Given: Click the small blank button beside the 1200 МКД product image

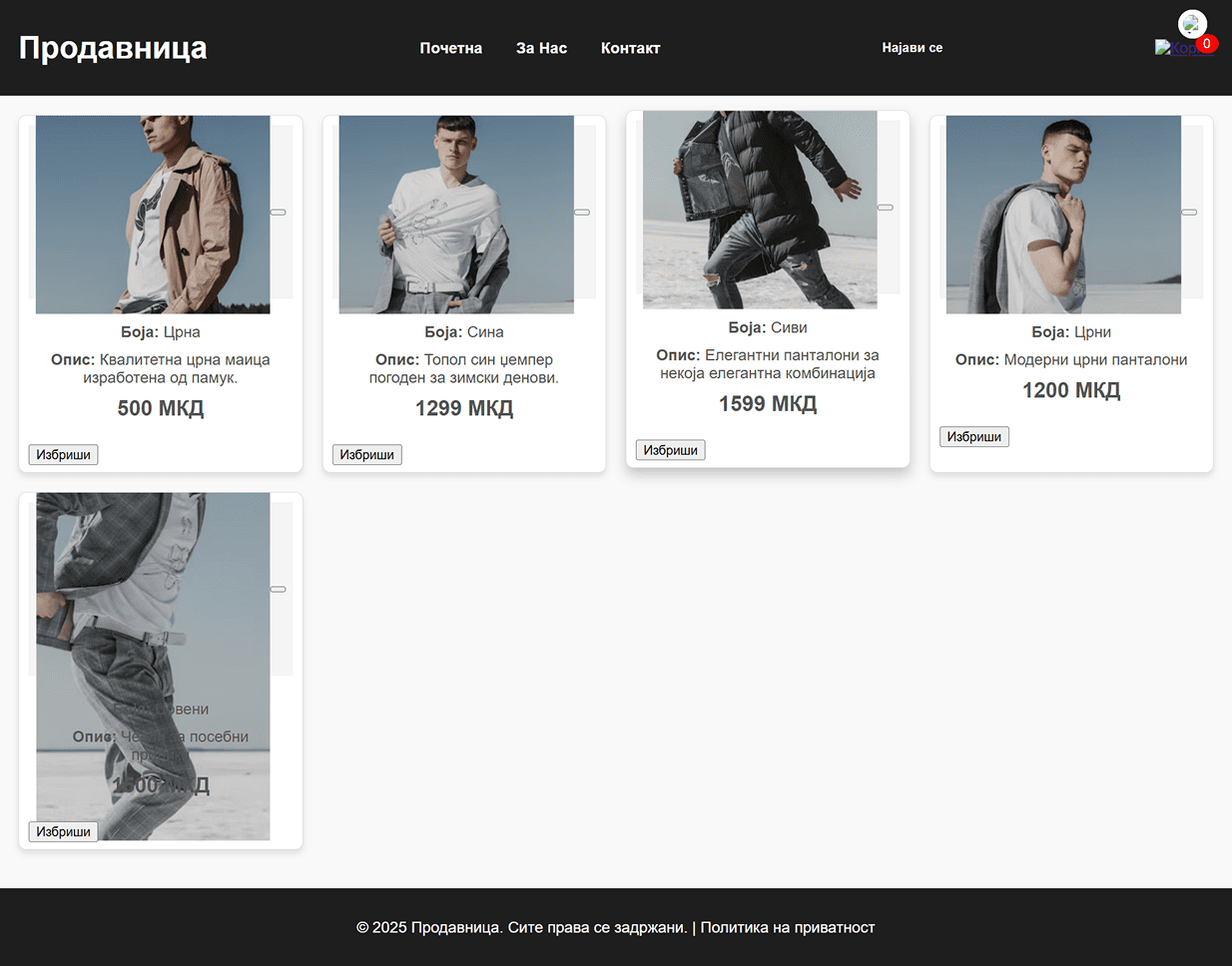Looking at the screenshot, I should pos(1189,213).
